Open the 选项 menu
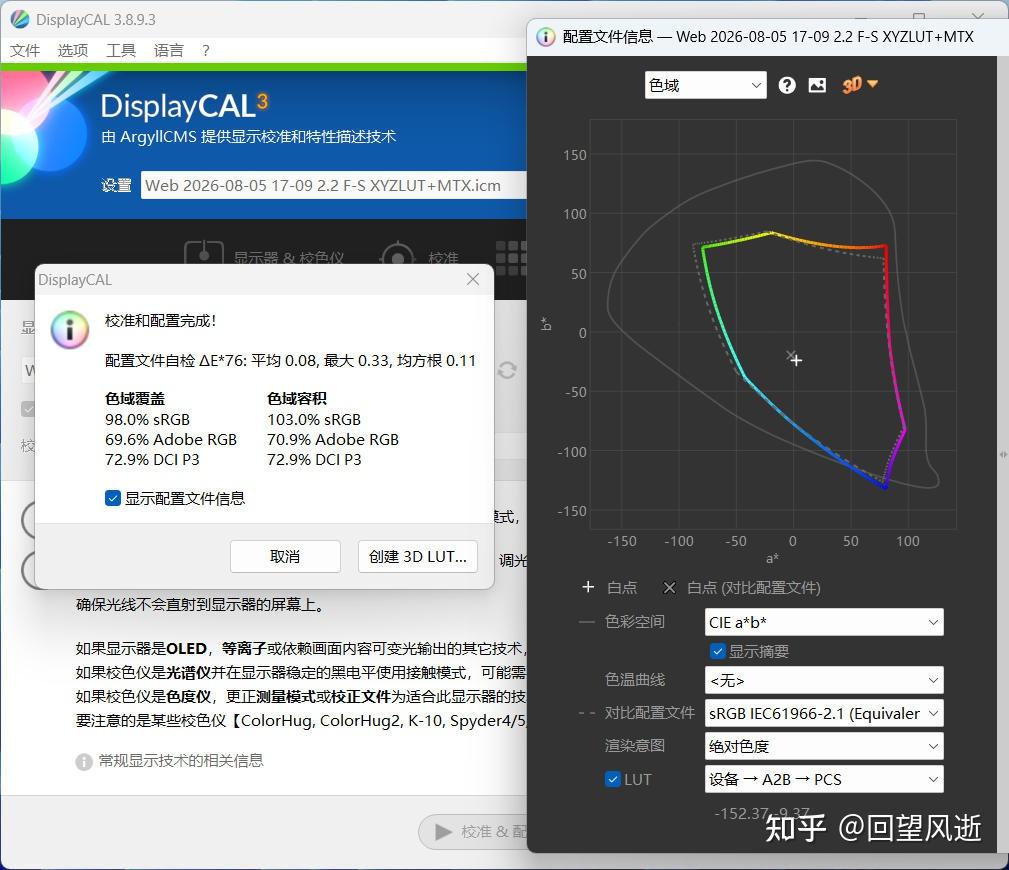Image resolution: width=1009 pixels, height=870 pixels. pyautogui.click(x=73, y=50)
